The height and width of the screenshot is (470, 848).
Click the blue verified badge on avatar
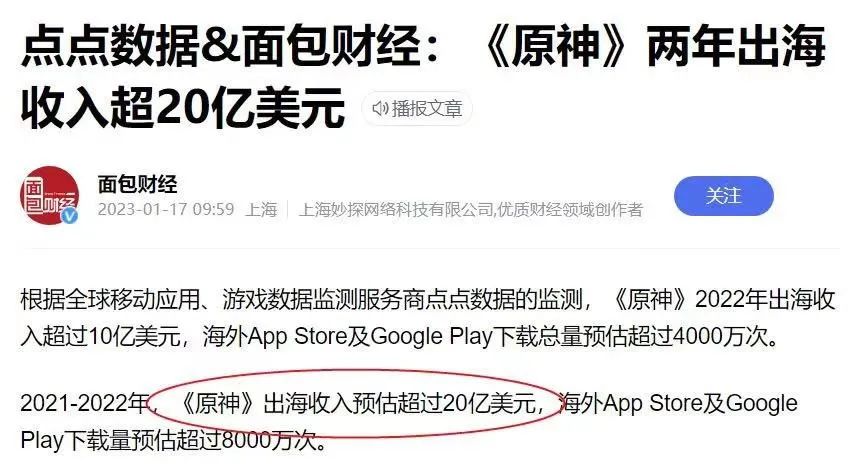pyautogui.click(x=69, y=216)
